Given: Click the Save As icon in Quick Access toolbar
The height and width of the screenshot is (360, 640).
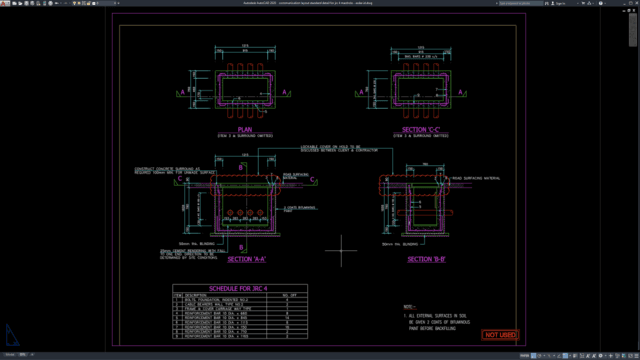Looking at the screenshot, I should [x=32, y=3].
